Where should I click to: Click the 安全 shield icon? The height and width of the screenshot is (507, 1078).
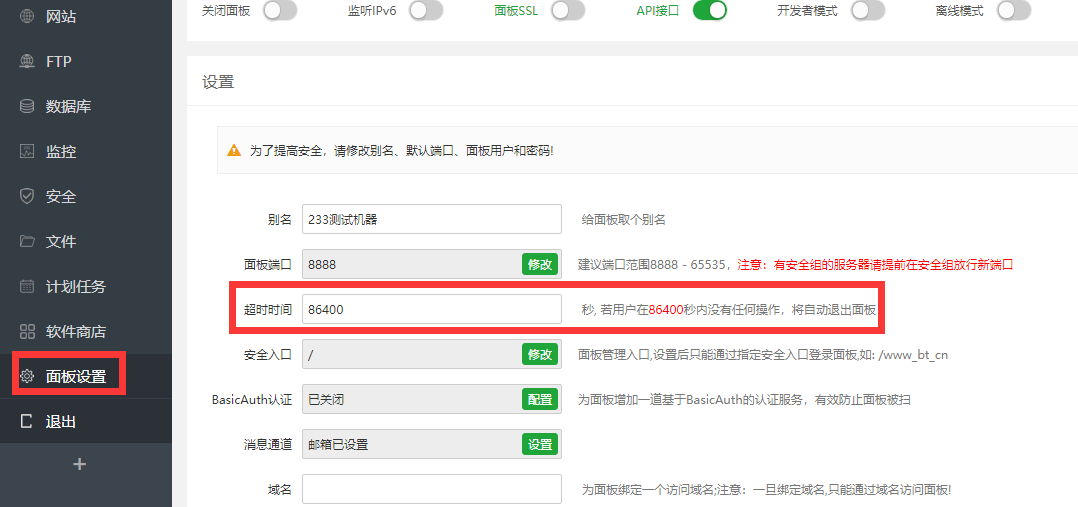[27, 197]
